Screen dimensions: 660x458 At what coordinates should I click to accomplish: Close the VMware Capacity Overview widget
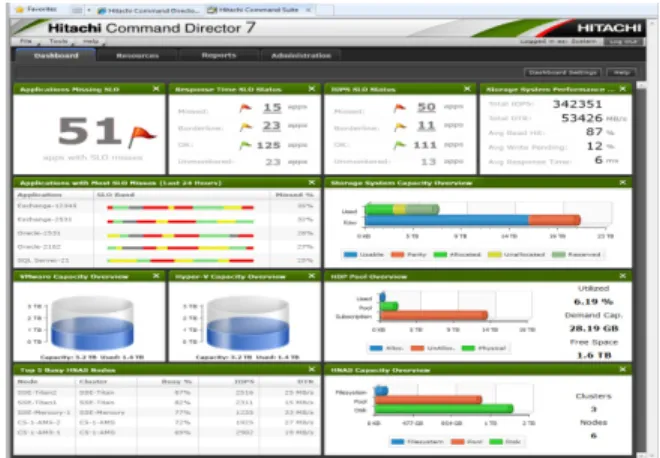tap(156, 276)
